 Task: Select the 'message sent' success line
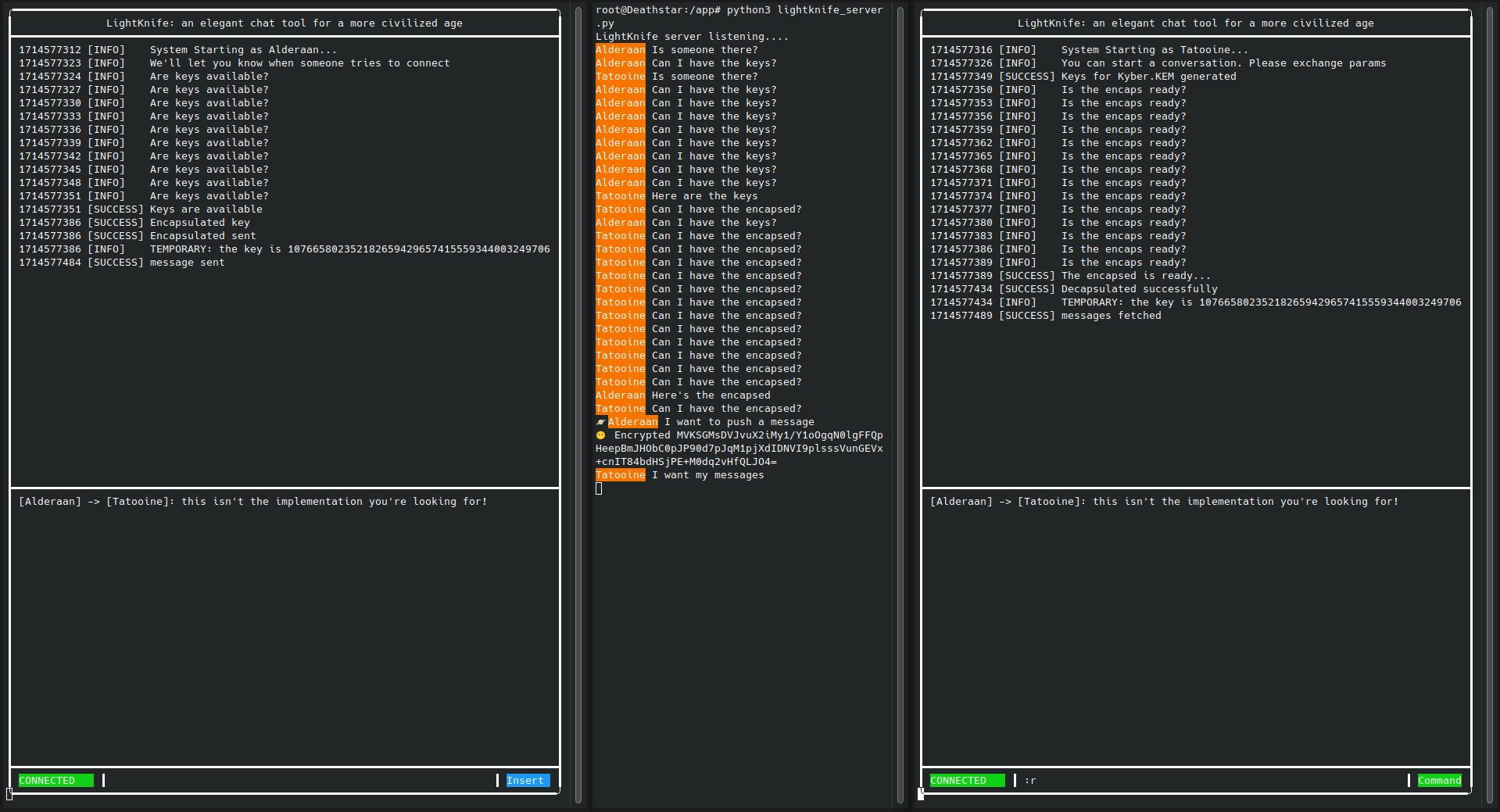122,263
